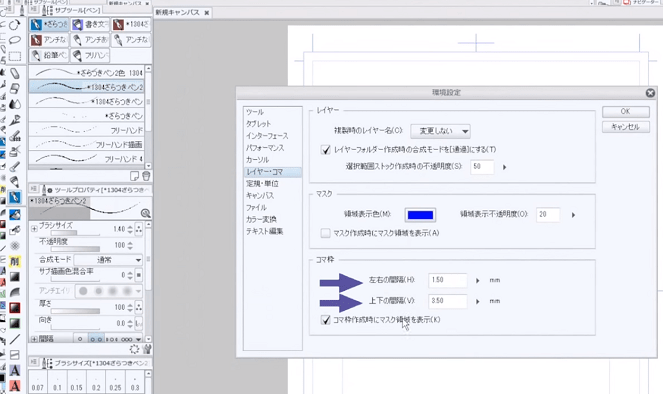Viewport: 663px width, 394px height.
Task: Open パフォーマンス category in preferences
Action: click(265, 148)
